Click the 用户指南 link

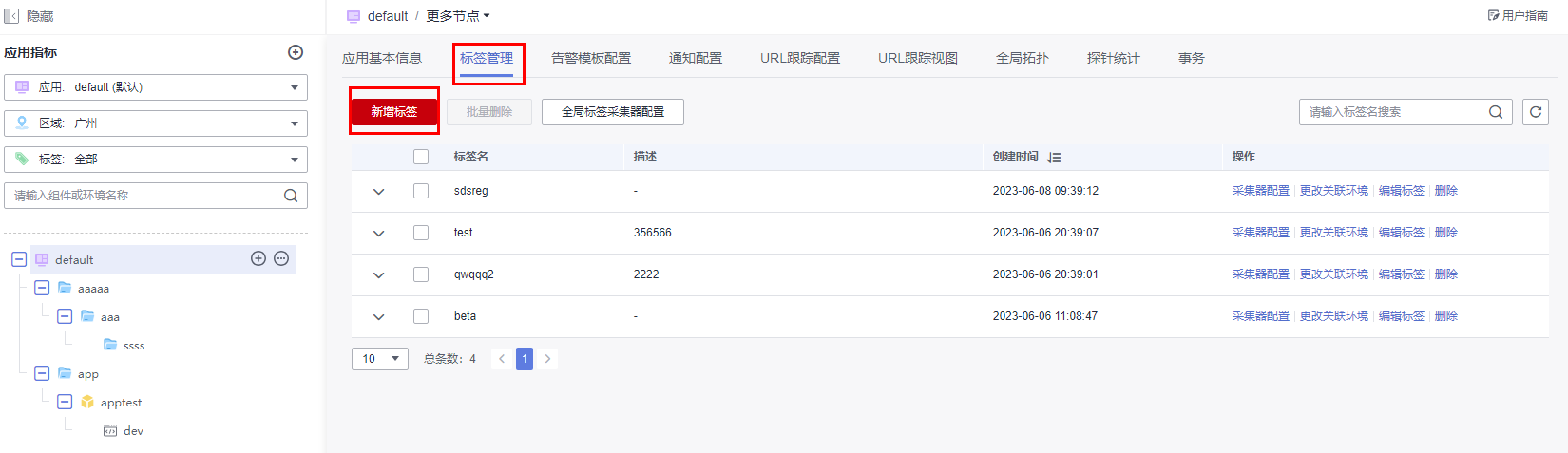[1524, 16]
